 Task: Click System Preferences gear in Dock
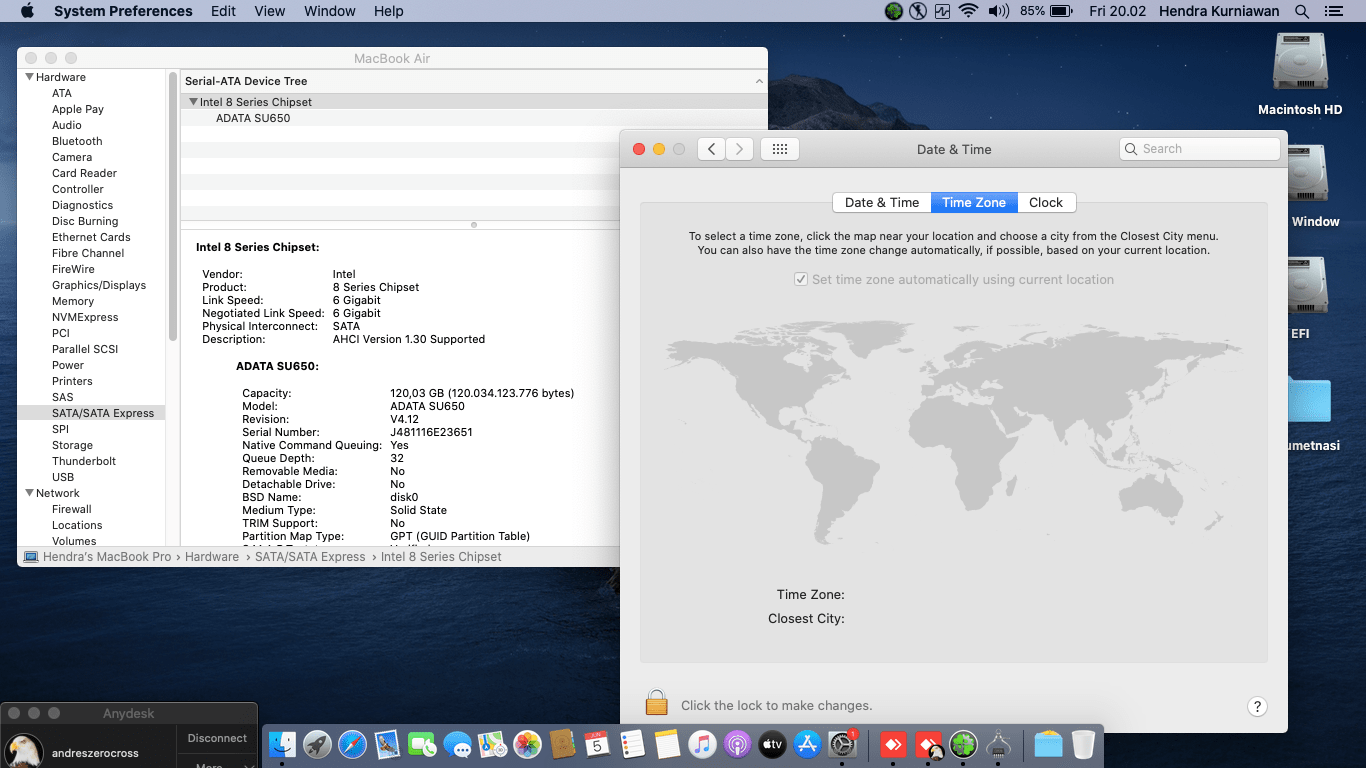(x=843, y=744)
